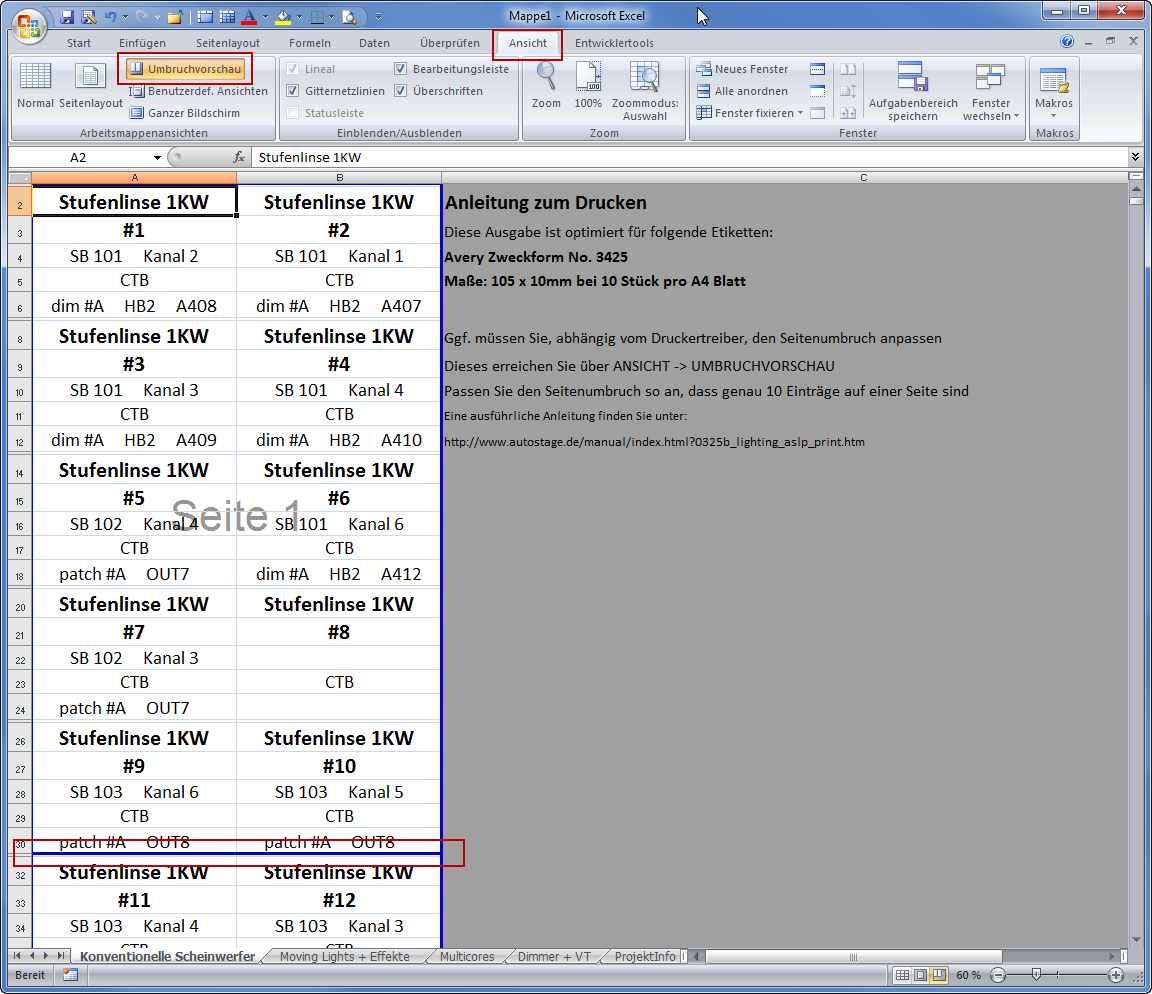The width and height of the screenshot is (1152, 994).
Task: Open the Name Box dropdown arrow
Action: (157, 158)
